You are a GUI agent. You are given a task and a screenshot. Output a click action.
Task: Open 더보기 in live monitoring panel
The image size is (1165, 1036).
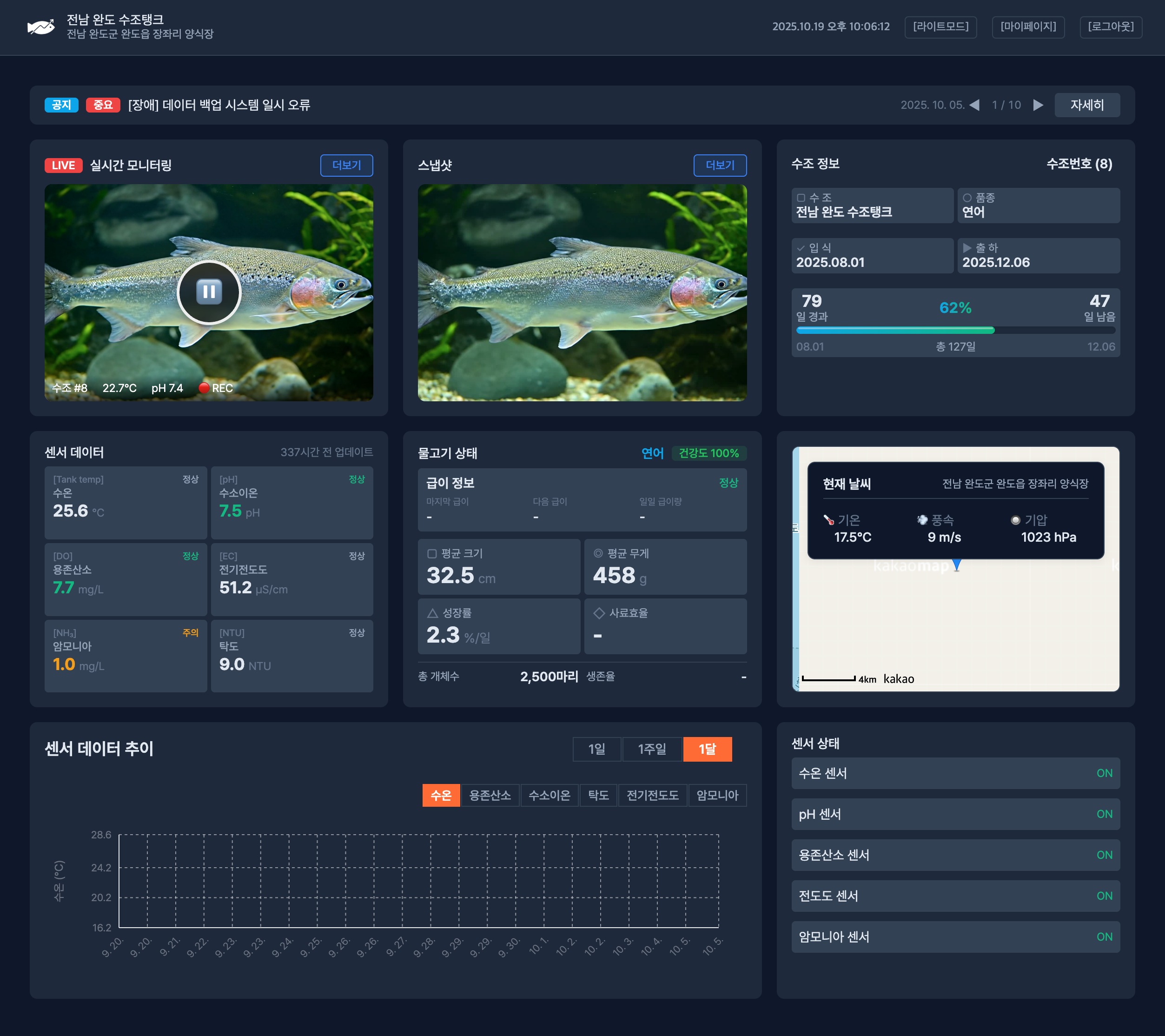coord(346,166)
